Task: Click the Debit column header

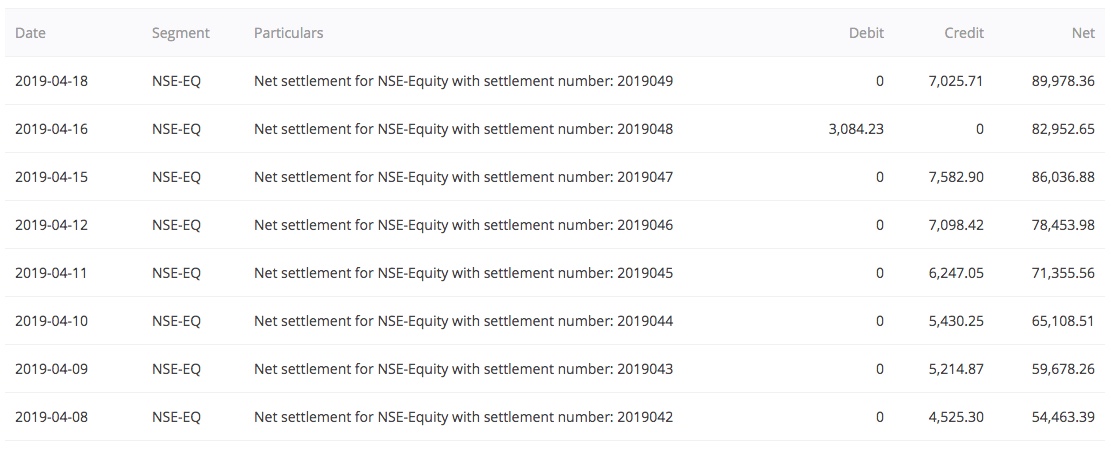Action: point(866,33)
